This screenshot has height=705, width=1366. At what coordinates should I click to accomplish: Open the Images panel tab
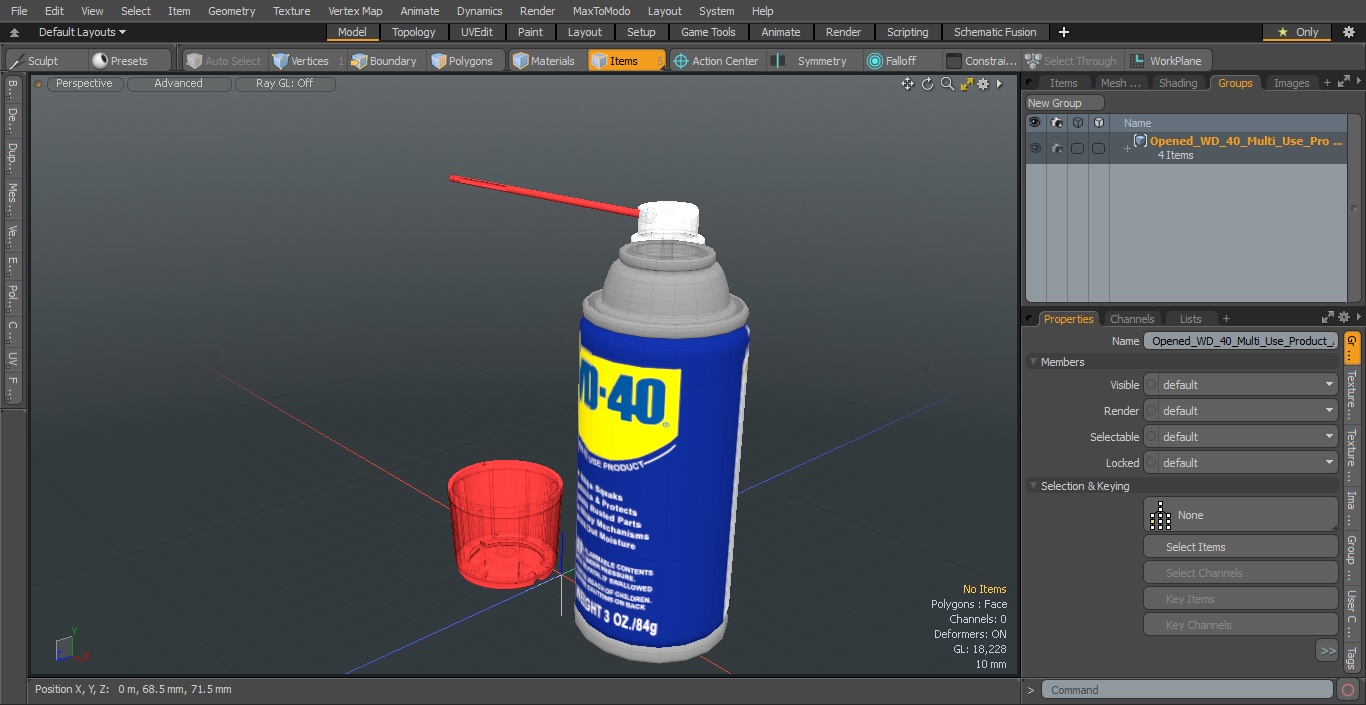tap(1291, 83)
